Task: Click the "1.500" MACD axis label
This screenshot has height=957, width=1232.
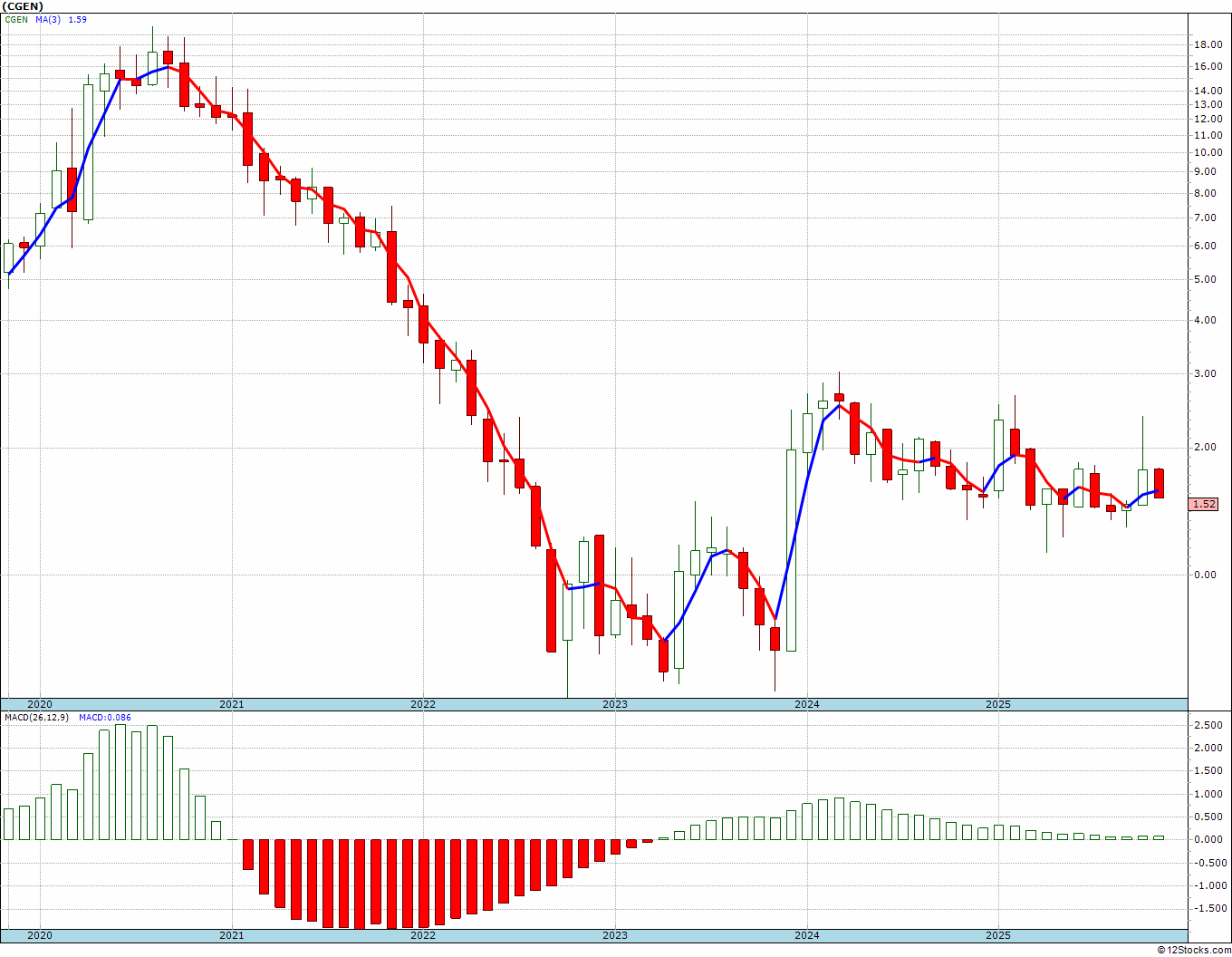Action: [x=1209, y=771]
